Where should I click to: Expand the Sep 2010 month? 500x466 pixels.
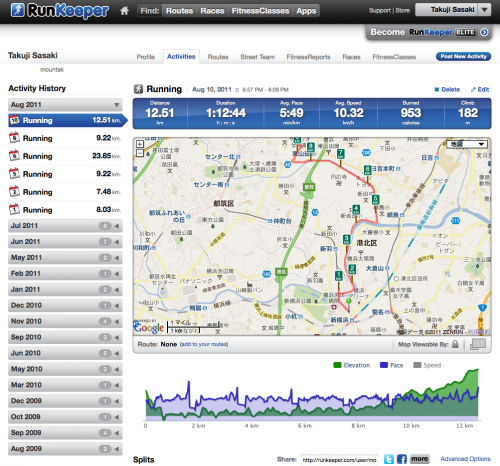pos(65,337)
